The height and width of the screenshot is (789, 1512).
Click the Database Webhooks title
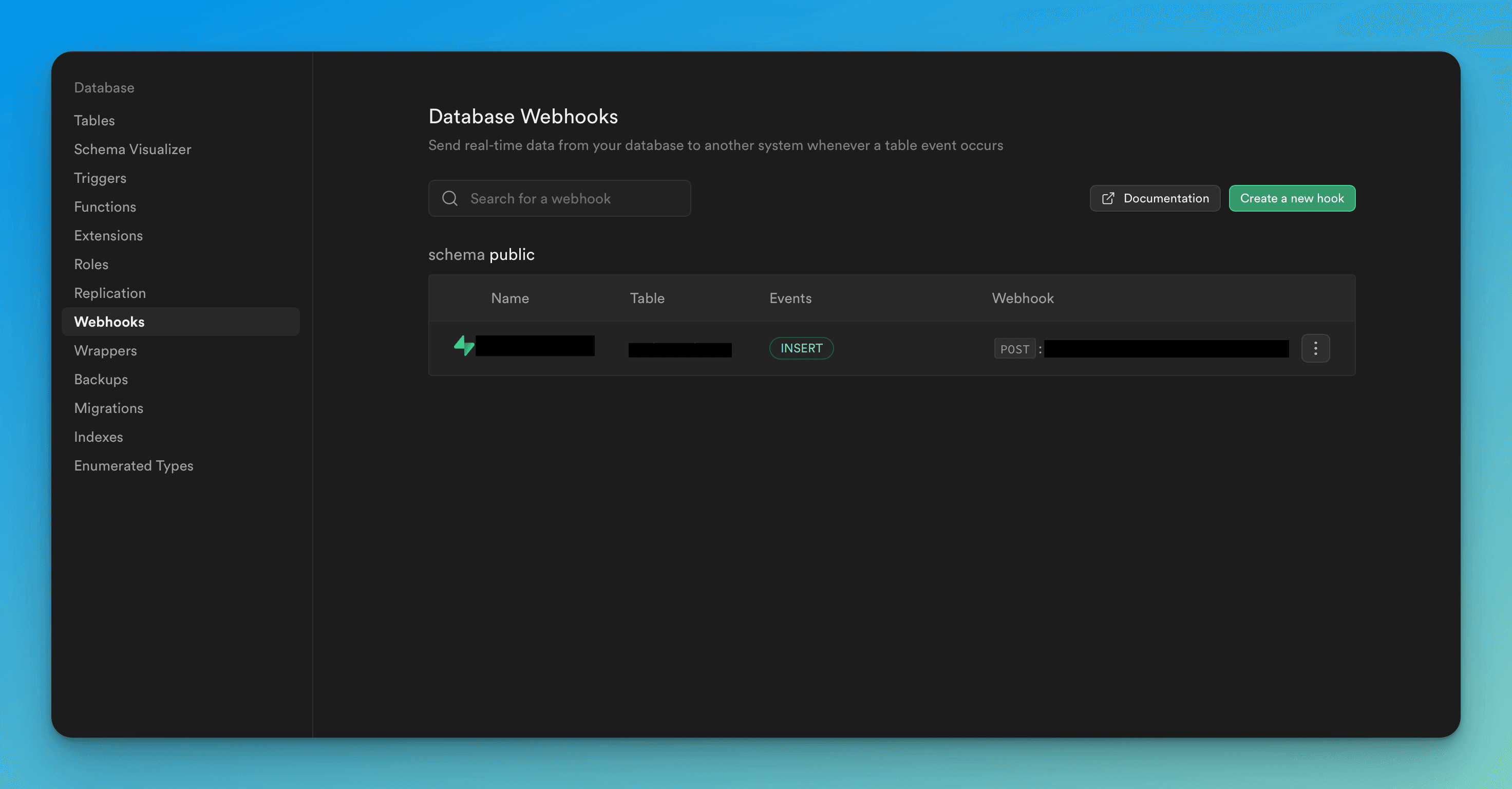[523, 116]
